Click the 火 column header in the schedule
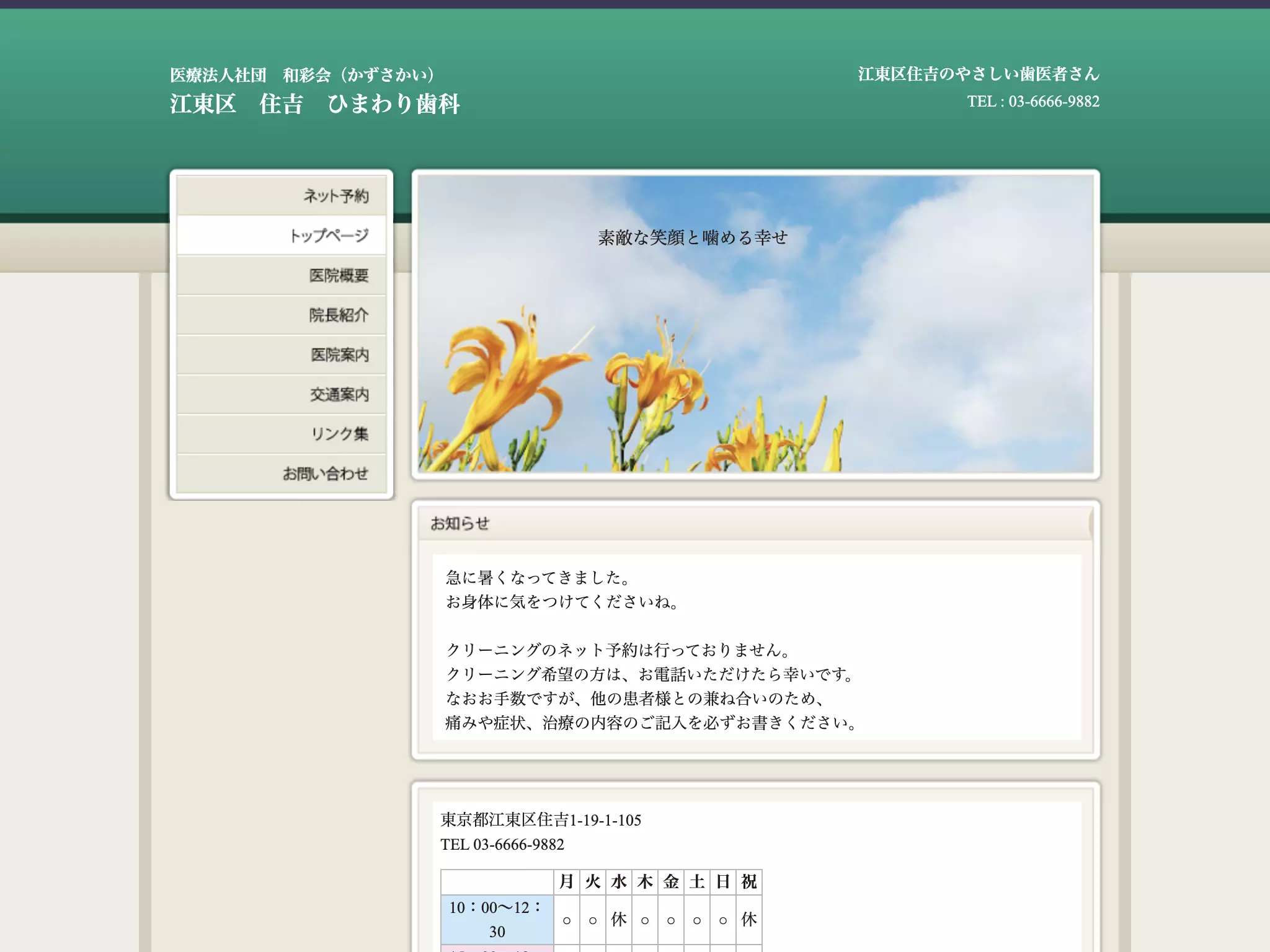The image size is (1270, 952). (x=592, y=882)
